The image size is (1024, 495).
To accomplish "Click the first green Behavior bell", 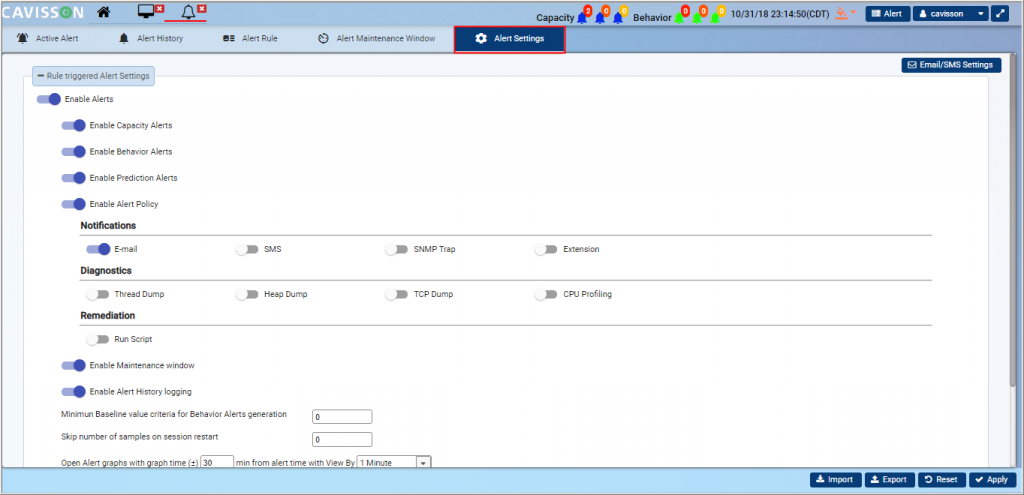I will (x=680, y=17).
